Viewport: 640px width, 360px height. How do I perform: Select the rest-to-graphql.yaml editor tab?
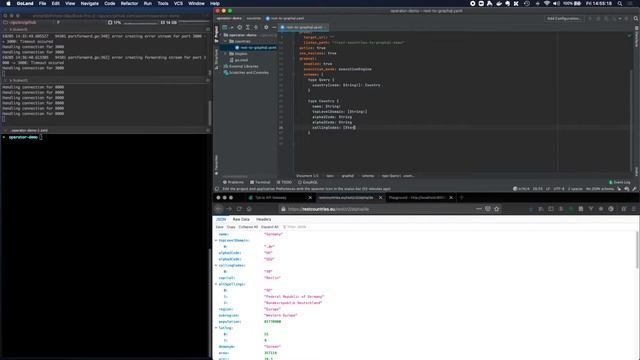click(x=304, y=27)
